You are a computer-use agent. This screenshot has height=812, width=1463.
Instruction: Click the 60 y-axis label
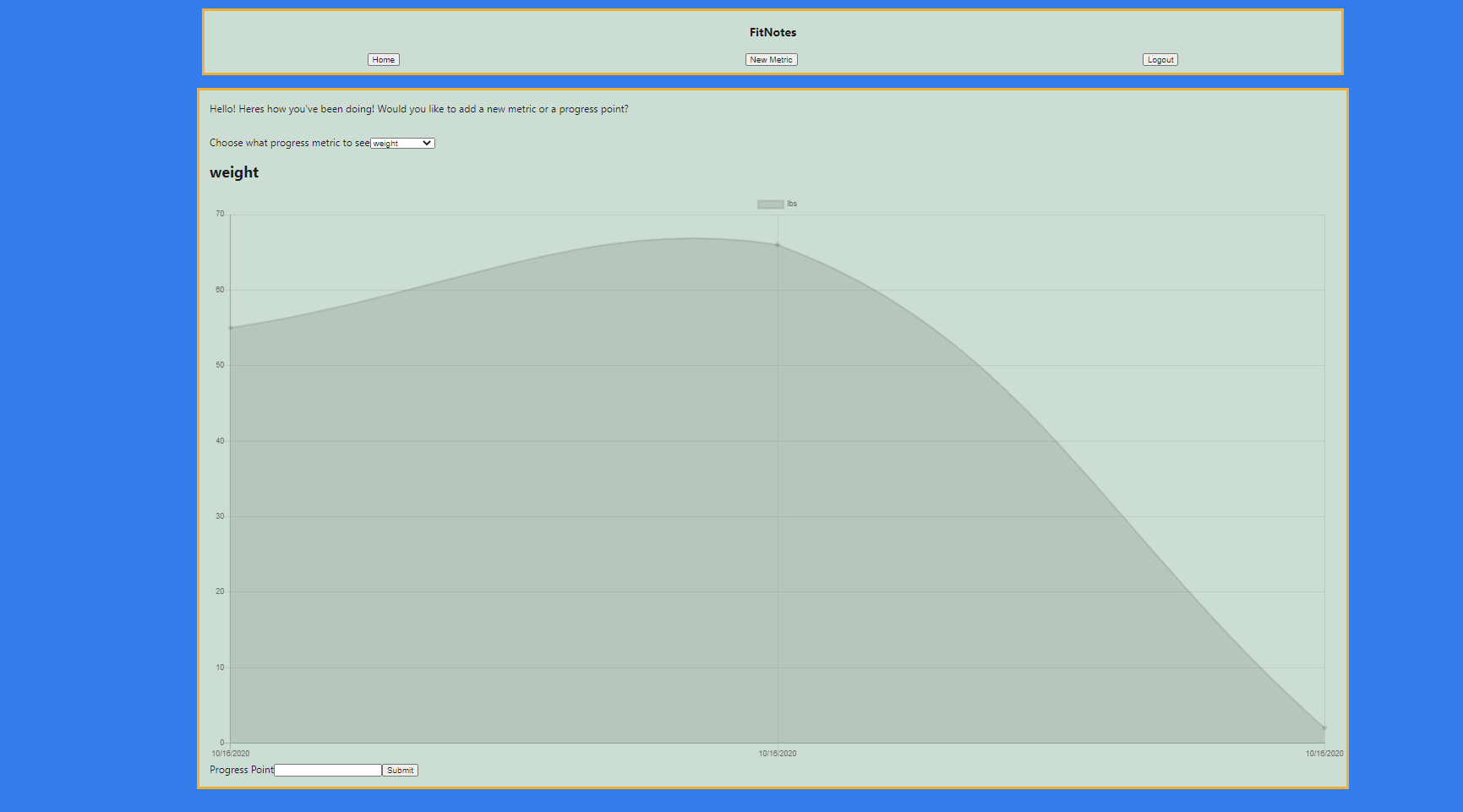click(x=220, y=290)
